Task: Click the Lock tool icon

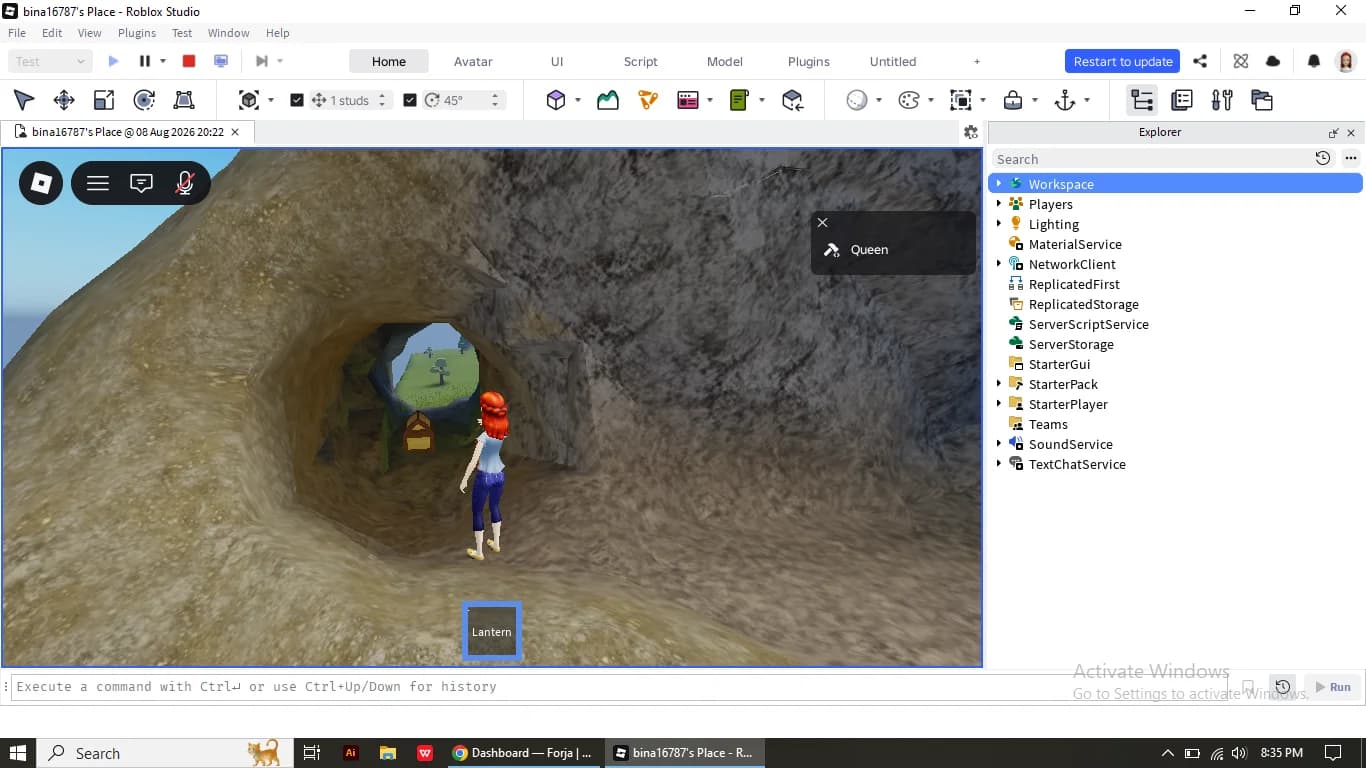Action: click(x=1013, y=100)
